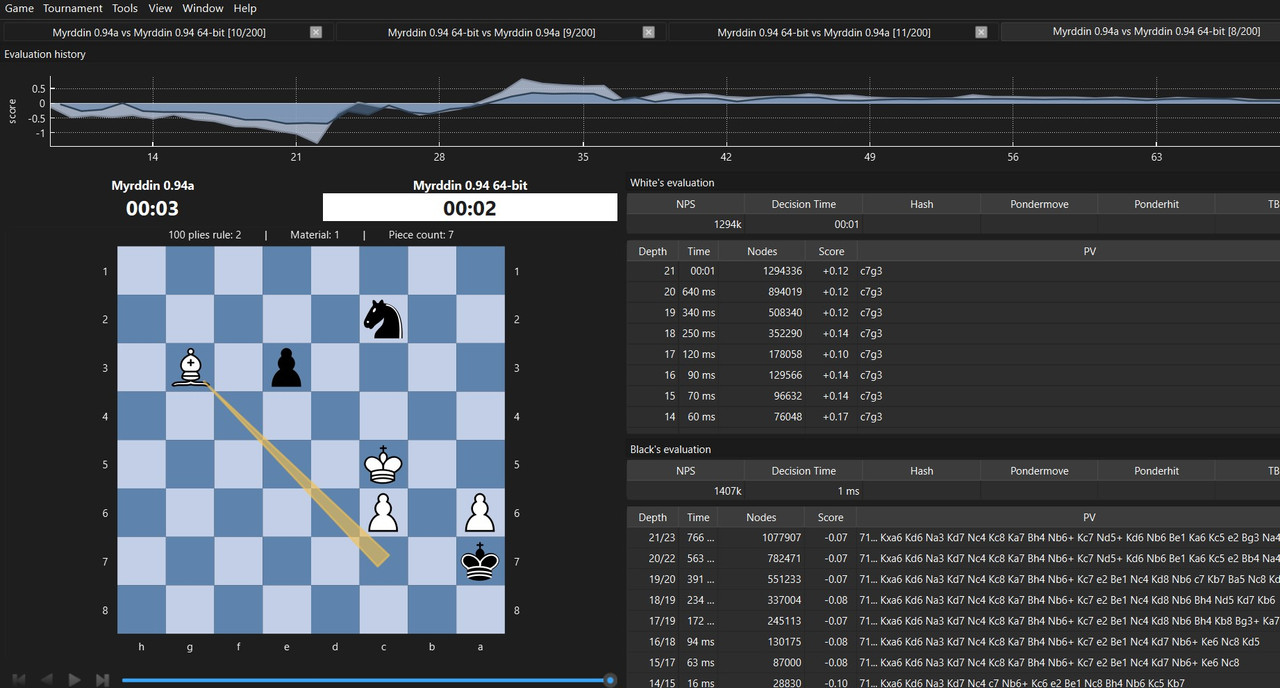Switch to game tab [11/200]
1280x688 pixels.
[832, 32]
